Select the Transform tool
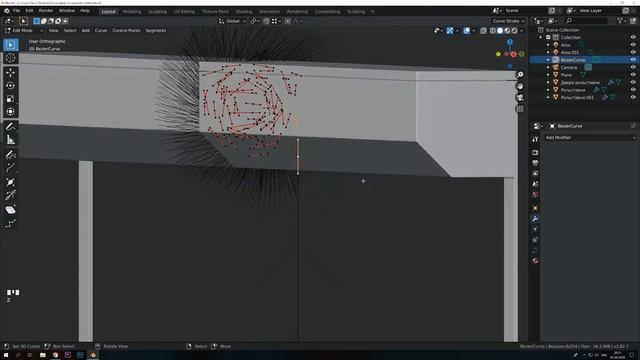The image size is (640, 360). [x=11, y=111]
